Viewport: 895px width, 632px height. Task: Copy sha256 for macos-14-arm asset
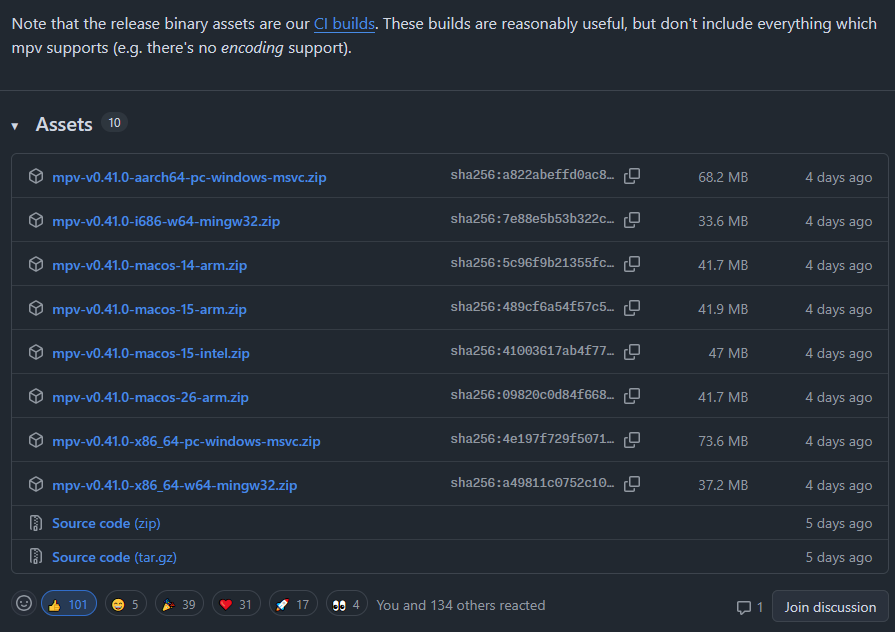pos(632,264)
